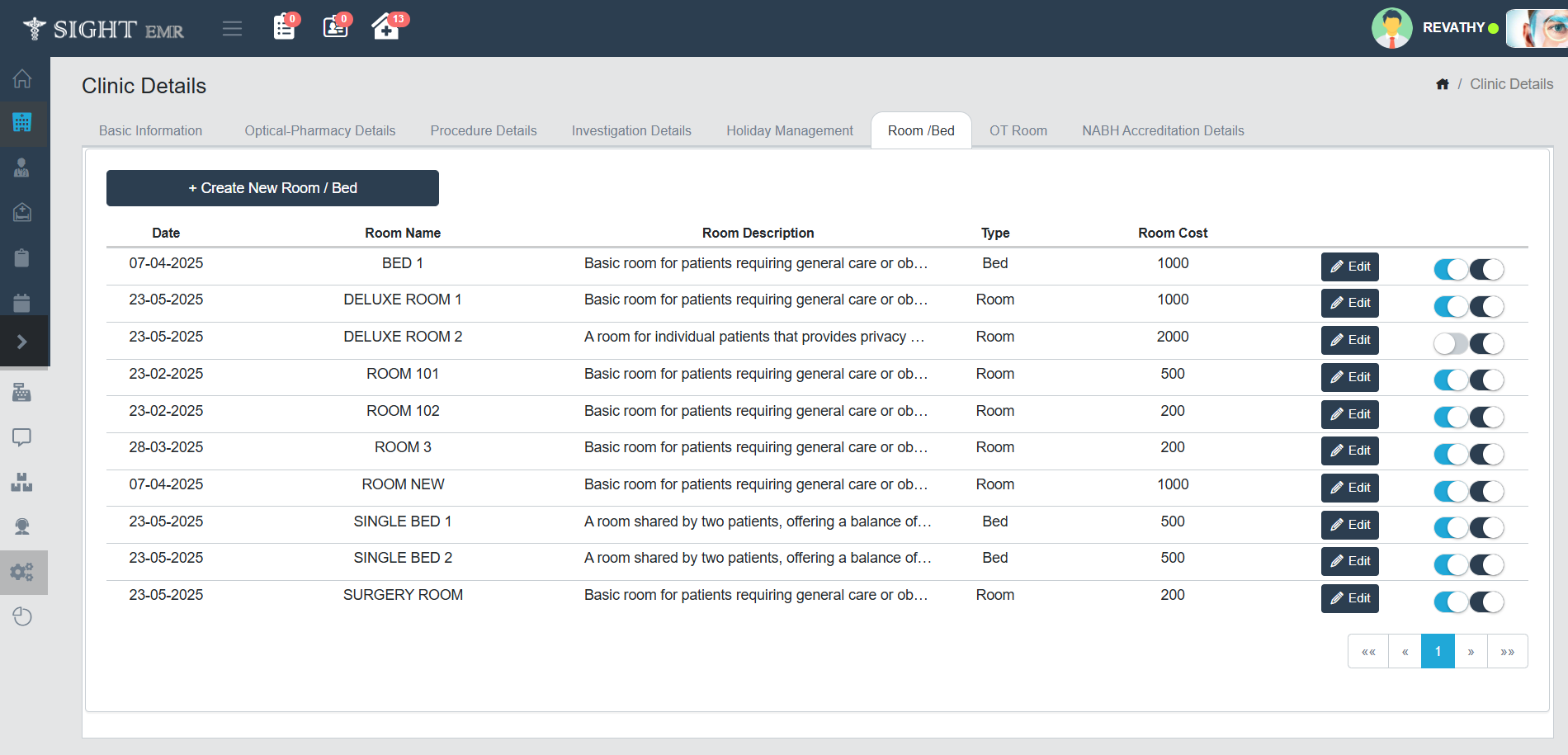
Task: Open the patient ID card icon in header
Action: [x=335, y=27]
